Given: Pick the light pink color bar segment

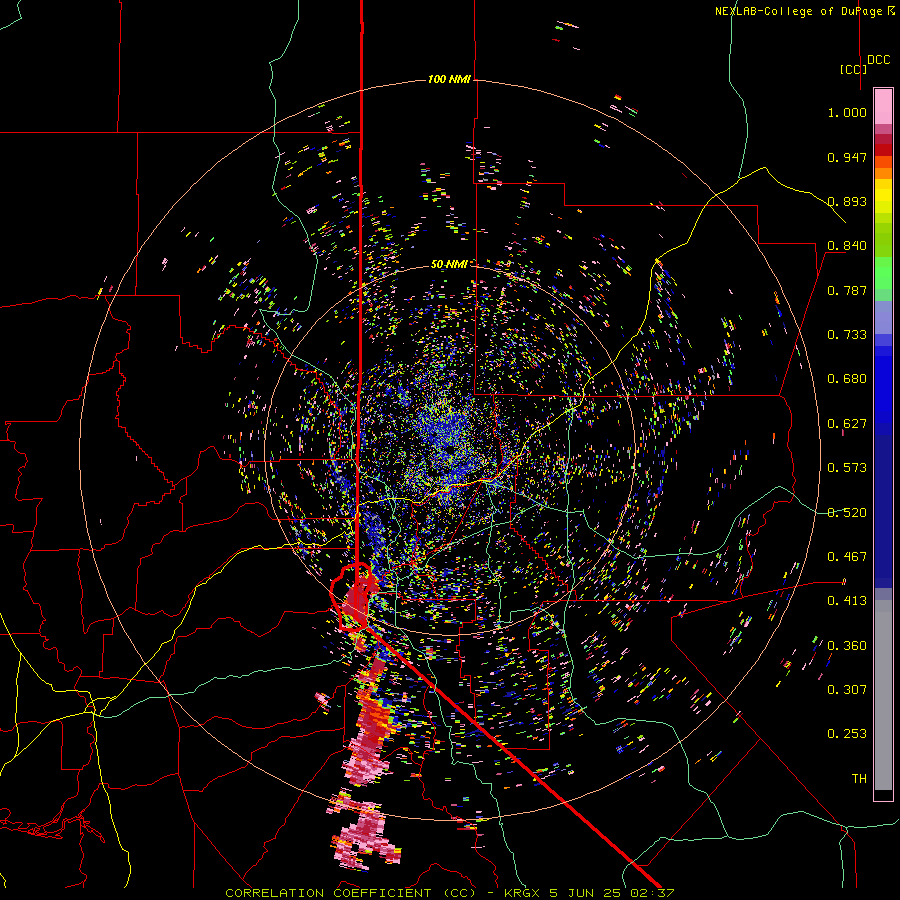Looking at the screenshot, I should click(x=883, y=107).
